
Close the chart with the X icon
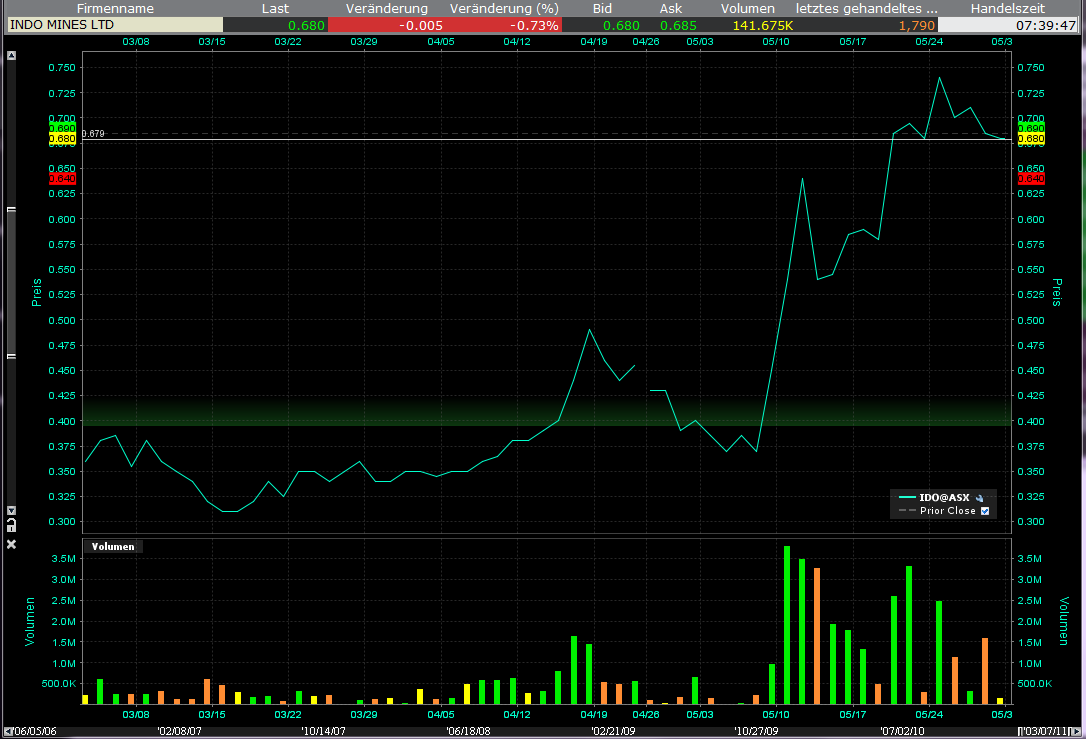point(11,544)
